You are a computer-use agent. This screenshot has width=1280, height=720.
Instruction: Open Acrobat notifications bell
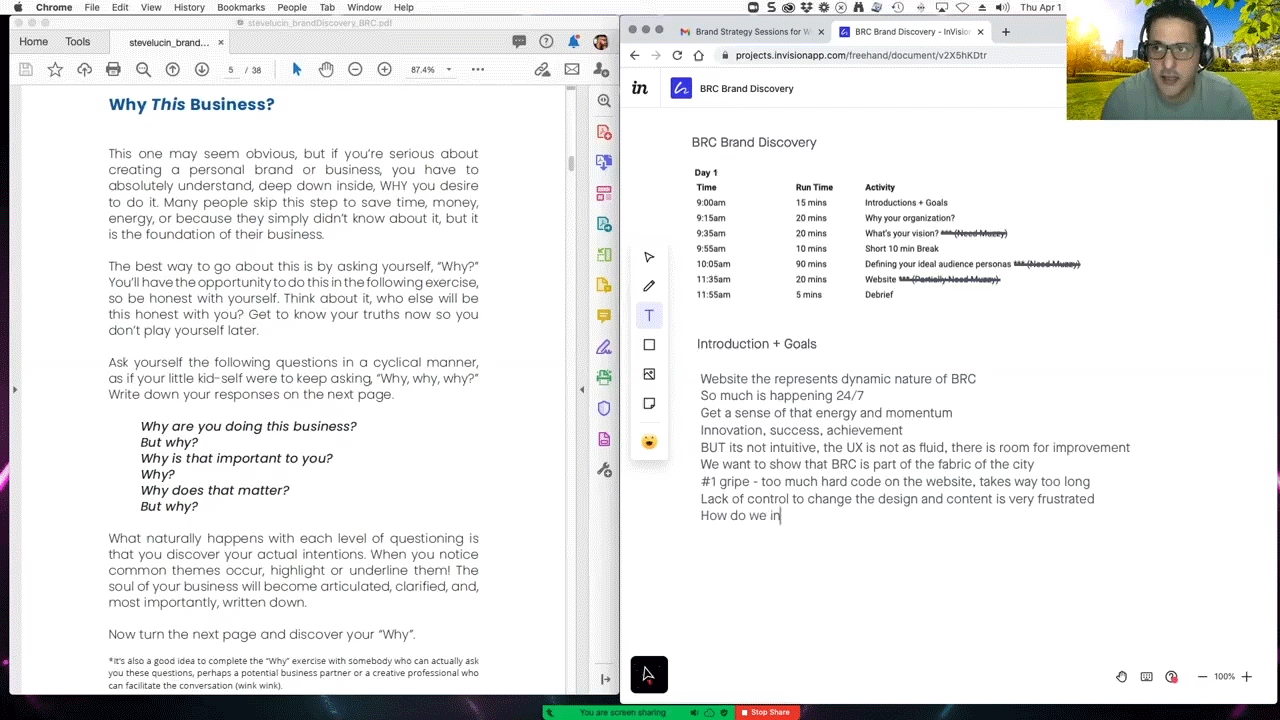point(573,42)
